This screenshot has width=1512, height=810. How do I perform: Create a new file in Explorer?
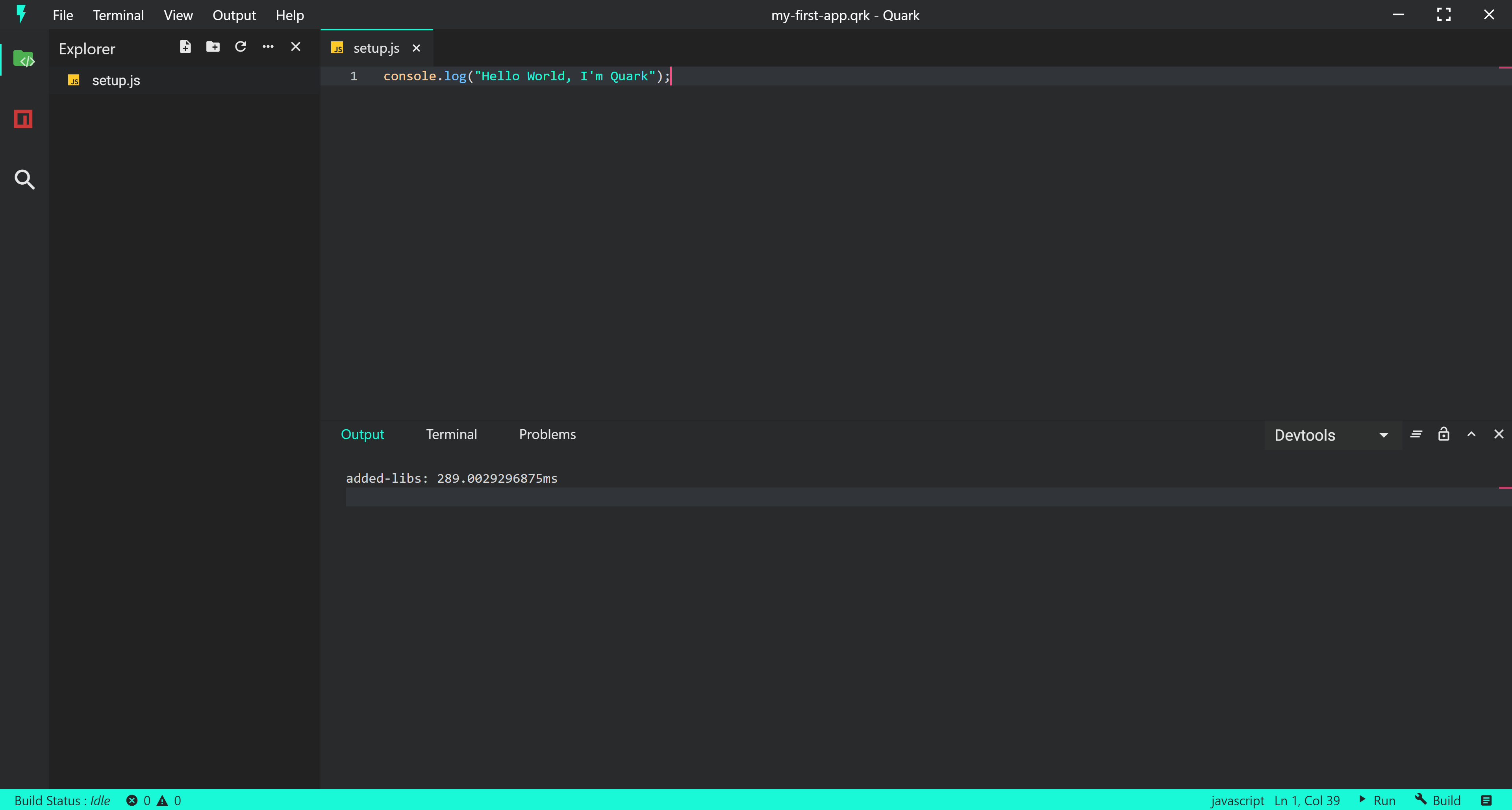click(185, 47)
